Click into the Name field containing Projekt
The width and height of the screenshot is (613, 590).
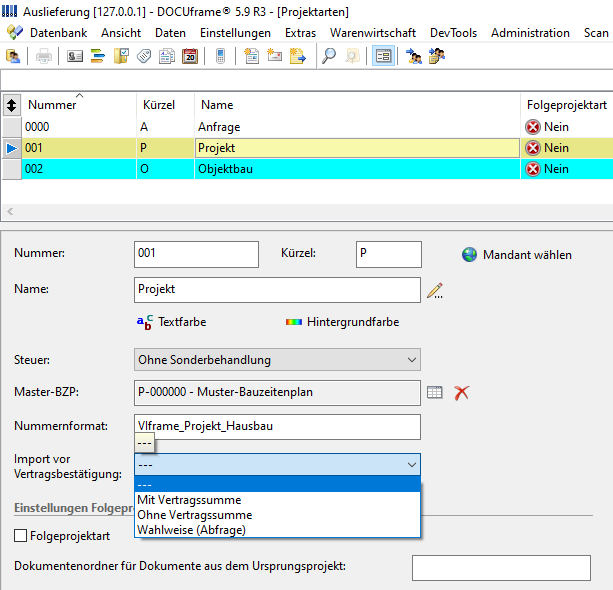click(x=277, y=290)
